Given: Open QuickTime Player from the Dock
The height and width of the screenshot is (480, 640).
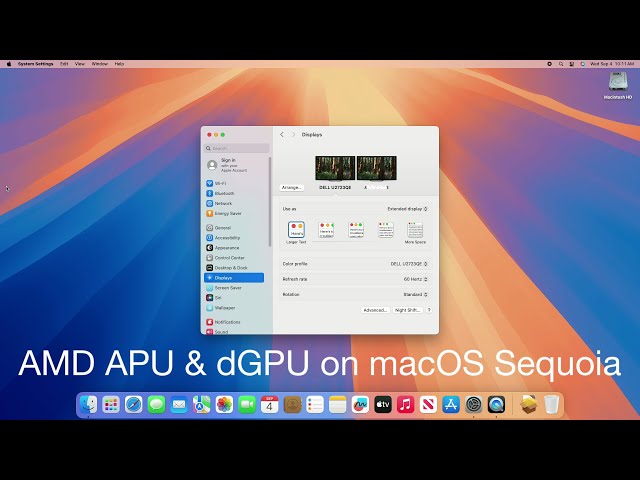Looking at the screenshot, I should pyautogui.click(x=496, y=404).
